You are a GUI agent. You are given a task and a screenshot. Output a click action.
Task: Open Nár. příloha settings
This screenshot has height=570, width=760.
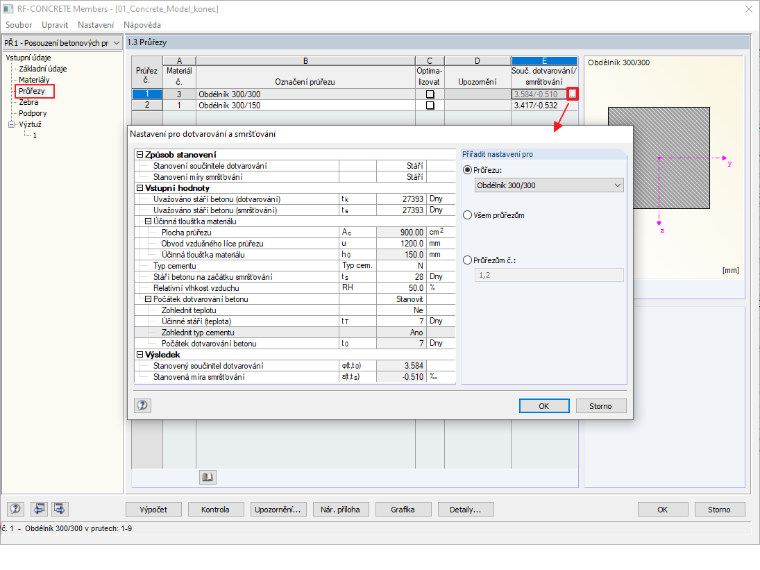(340, 509)
